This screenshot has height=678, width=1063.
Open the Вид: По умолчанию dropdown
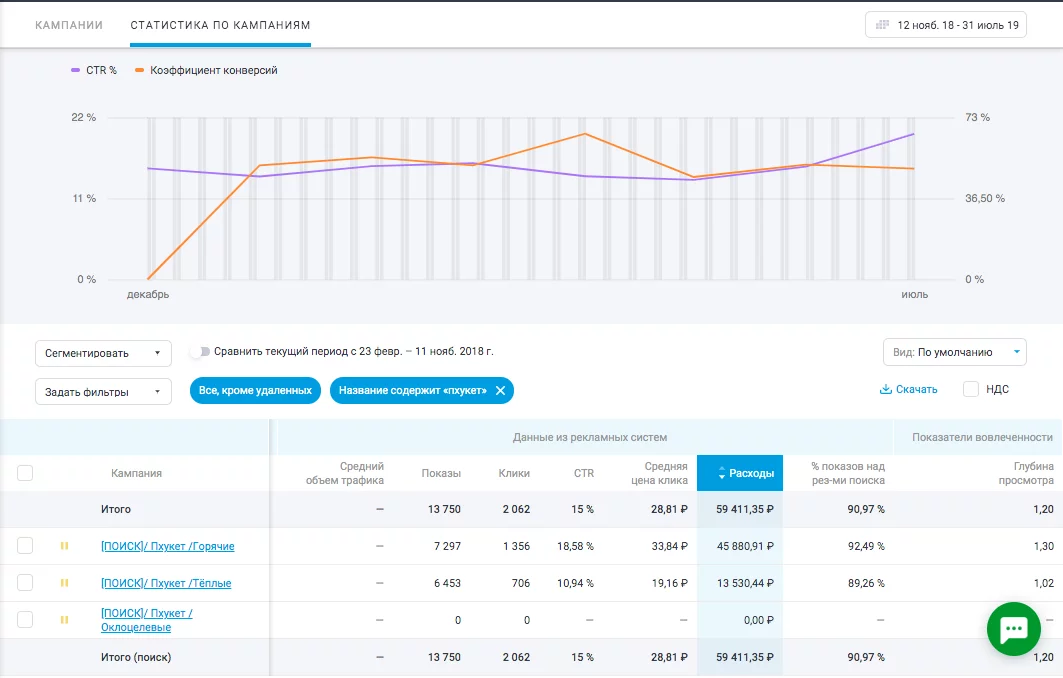tap(954, 352)
